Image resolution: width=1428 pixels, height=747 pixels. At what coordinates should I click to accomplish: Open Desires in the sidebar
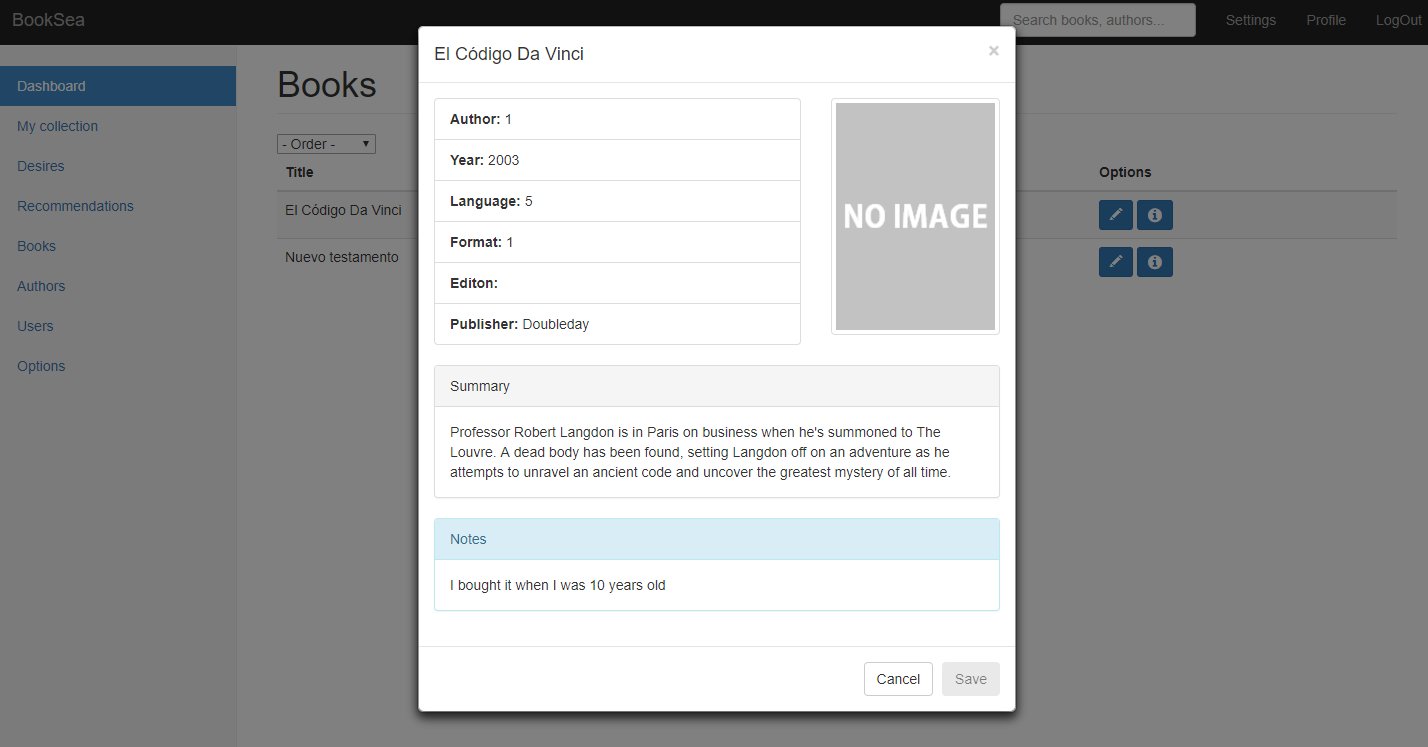(x=40, y=166)
